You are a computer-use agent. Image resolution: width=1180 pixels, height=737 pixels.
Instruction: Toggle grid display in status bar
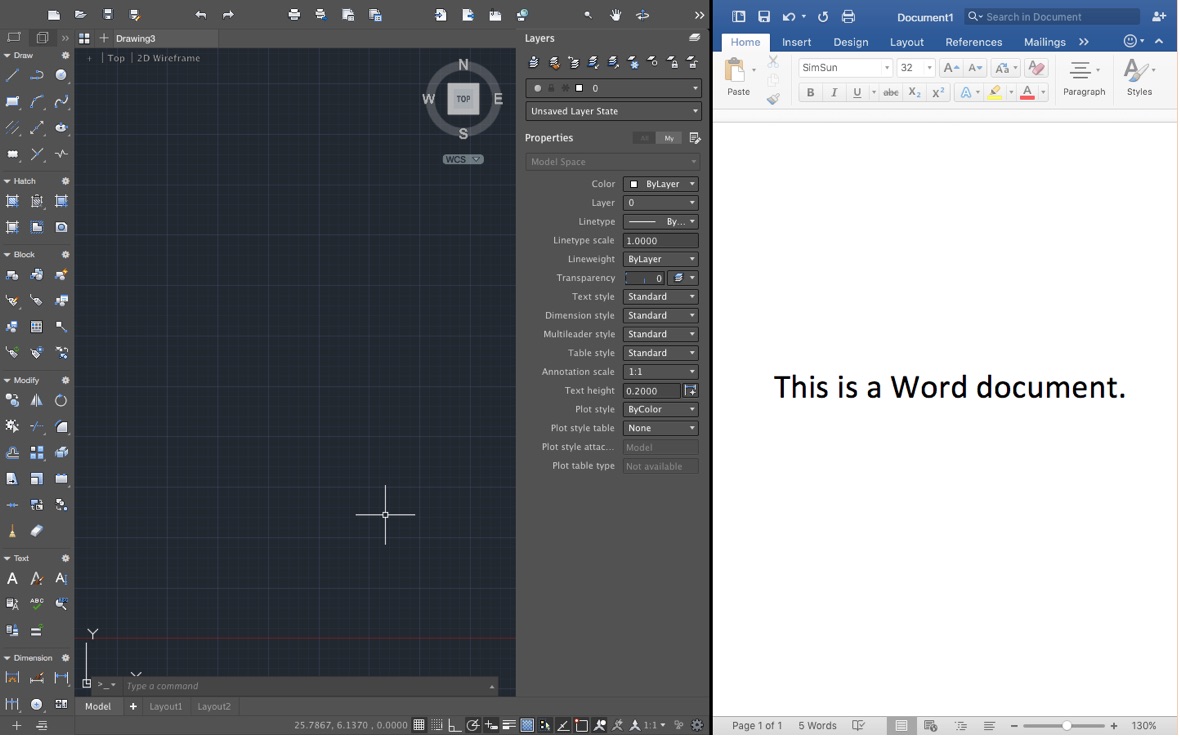click(x=419, y=726)
